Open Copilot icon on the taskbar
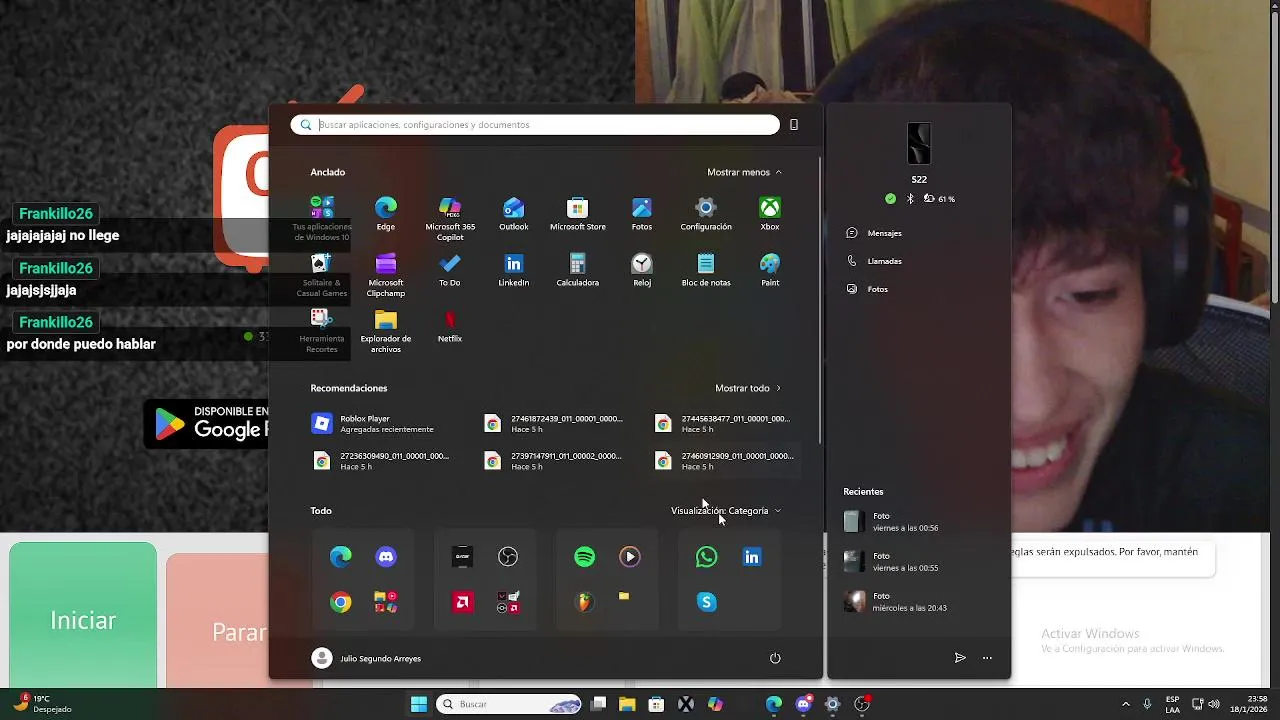 coord(715,704)
